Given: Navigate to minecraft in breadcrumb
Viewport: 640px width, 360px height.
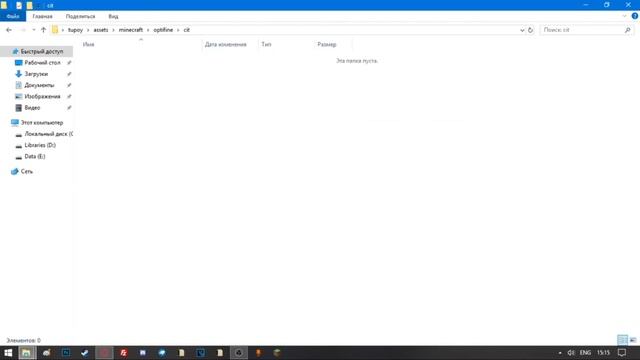Looking at the screenshot, I should 131,30.
